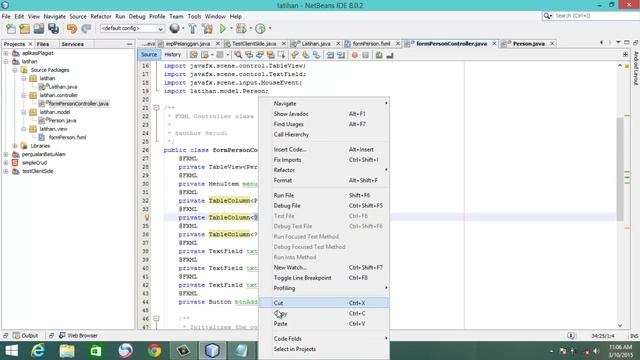Click the Windows Start button
The width and height of the screenshot is (640, 360).
click(x=11, y=351)
